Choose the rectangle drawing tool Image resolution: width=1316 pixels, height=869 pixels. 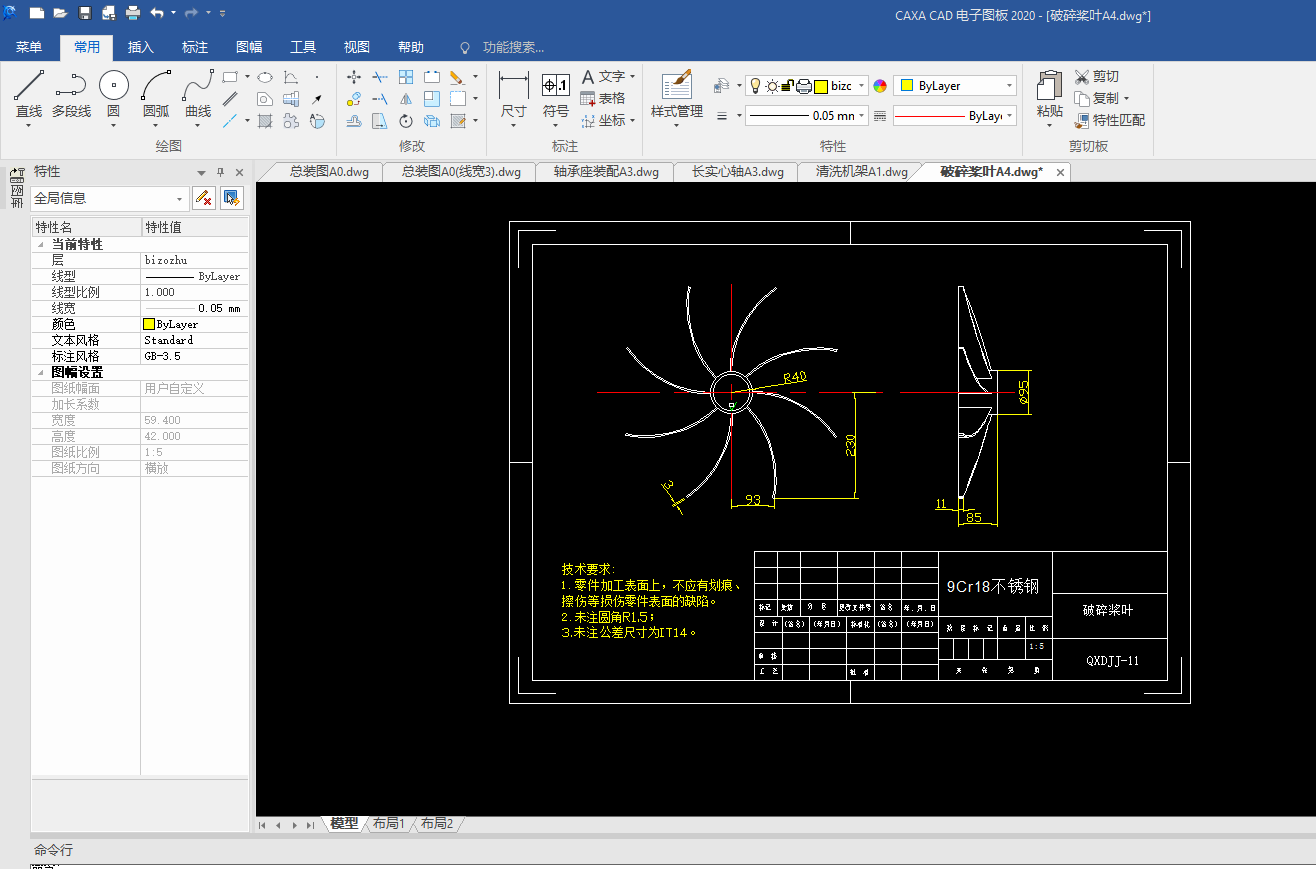click(x=230, y=76)
